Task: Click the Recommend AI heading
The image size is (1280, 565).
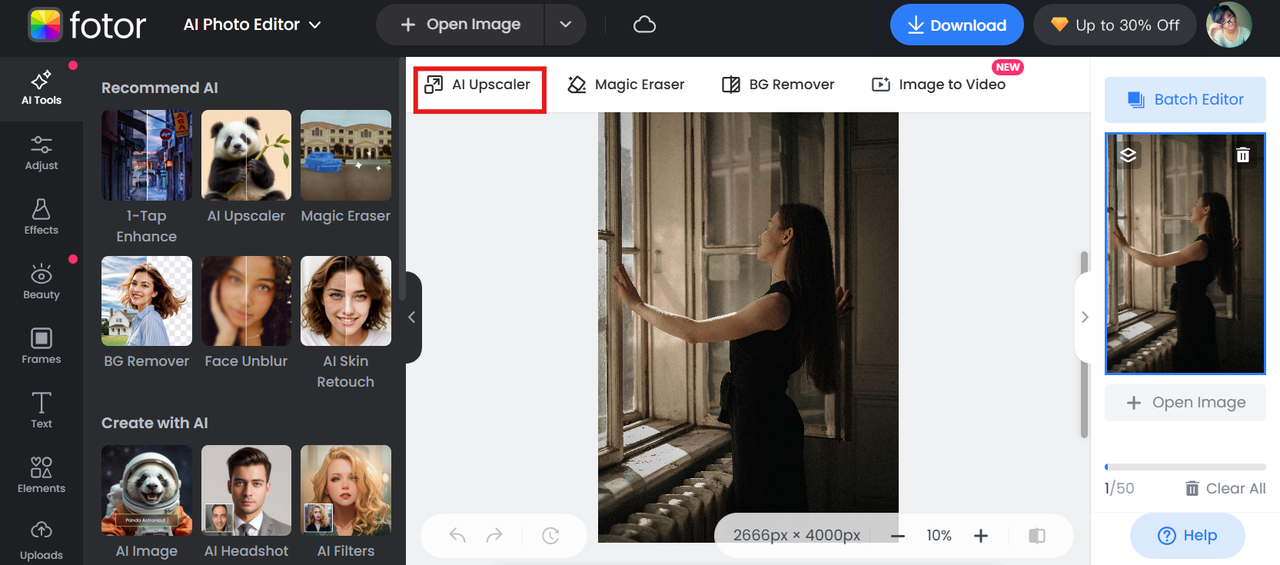Action: tap(159, 88)
